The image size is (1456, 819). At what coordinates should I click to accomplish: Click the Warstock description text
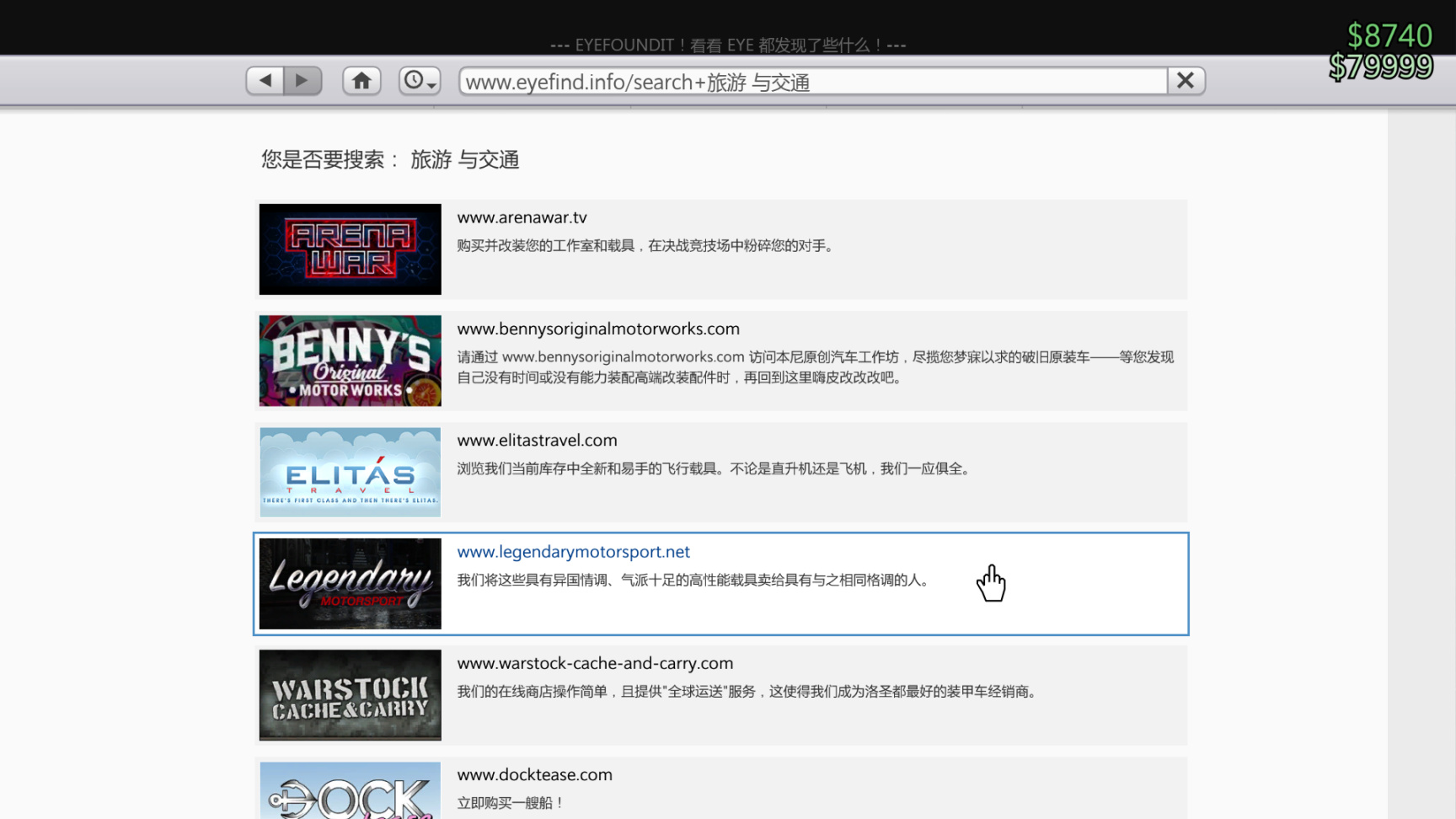[749, 692]
